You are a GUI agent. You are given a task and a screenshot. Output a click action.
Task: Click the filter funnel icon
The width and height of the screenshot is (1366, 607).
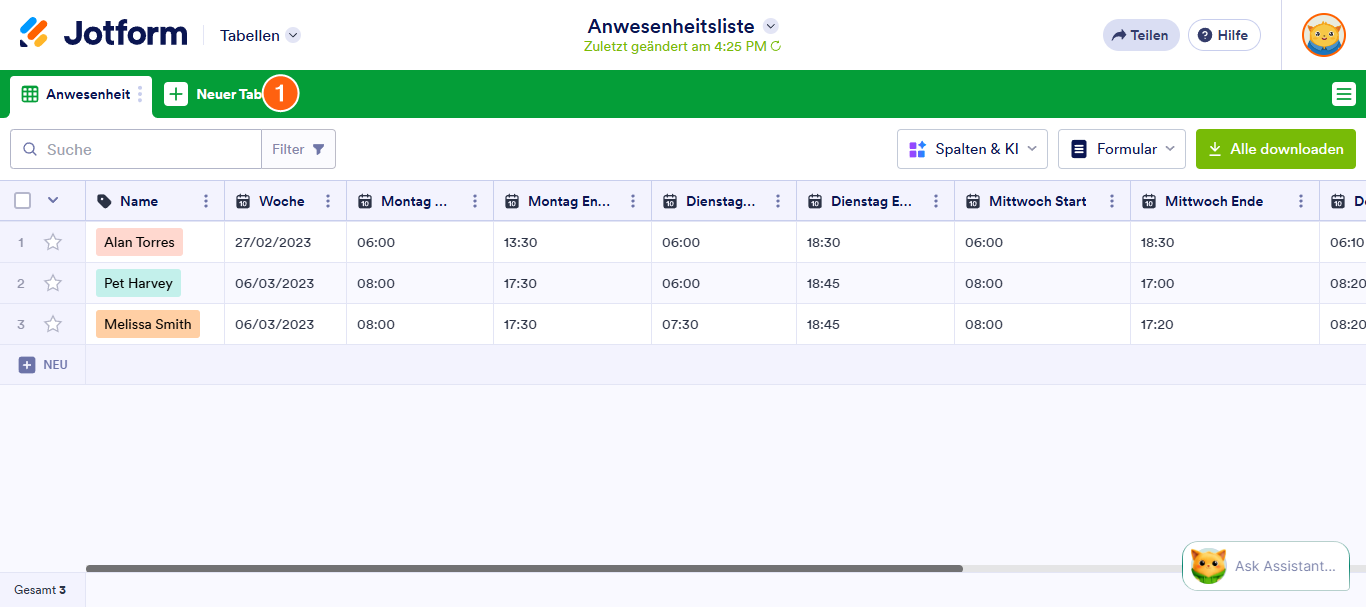point(318,149)
